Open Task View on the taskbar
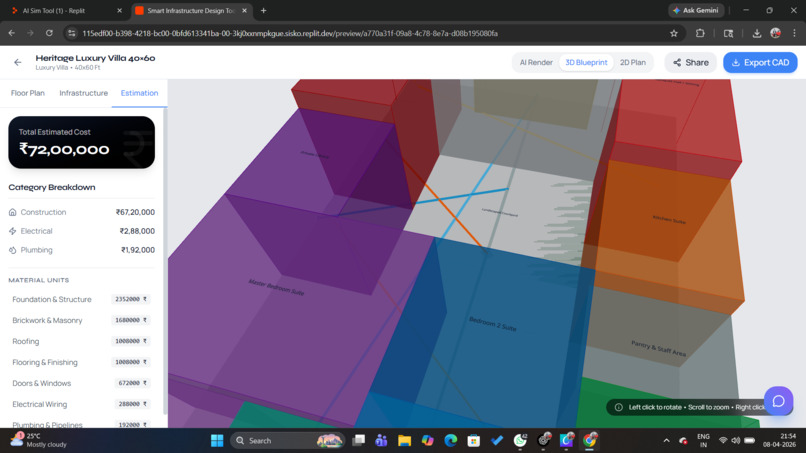806x453 pixels. click(359, 441)
